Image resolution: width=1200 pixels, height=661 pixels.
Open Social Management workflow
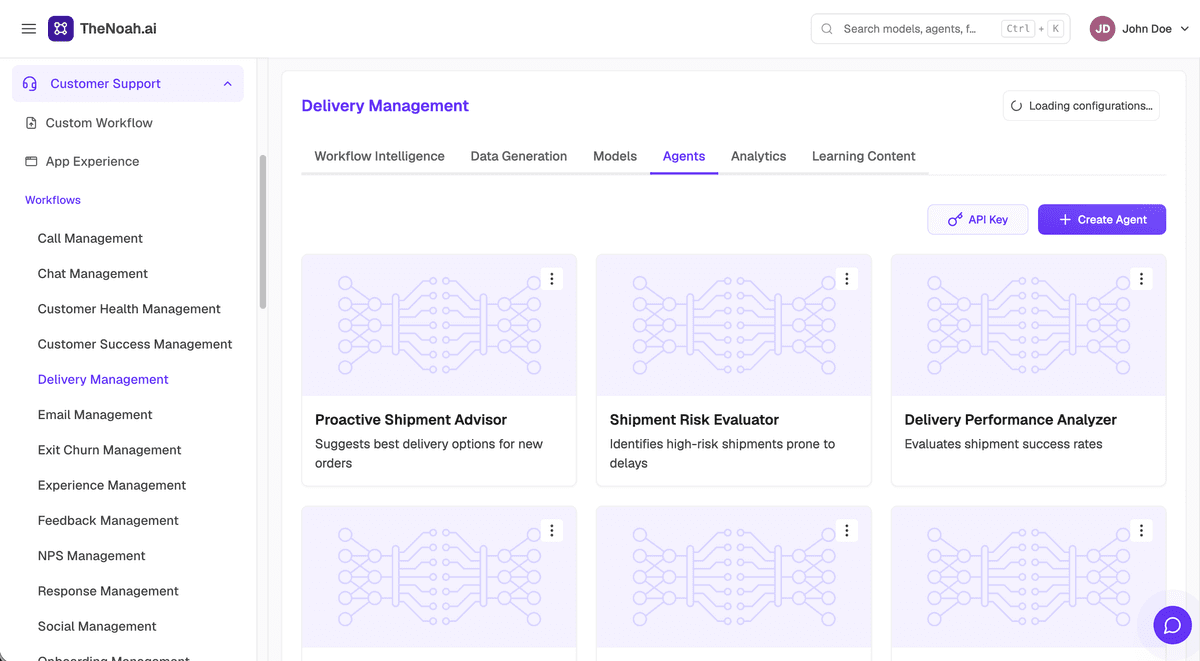click(x=97, y=627)
